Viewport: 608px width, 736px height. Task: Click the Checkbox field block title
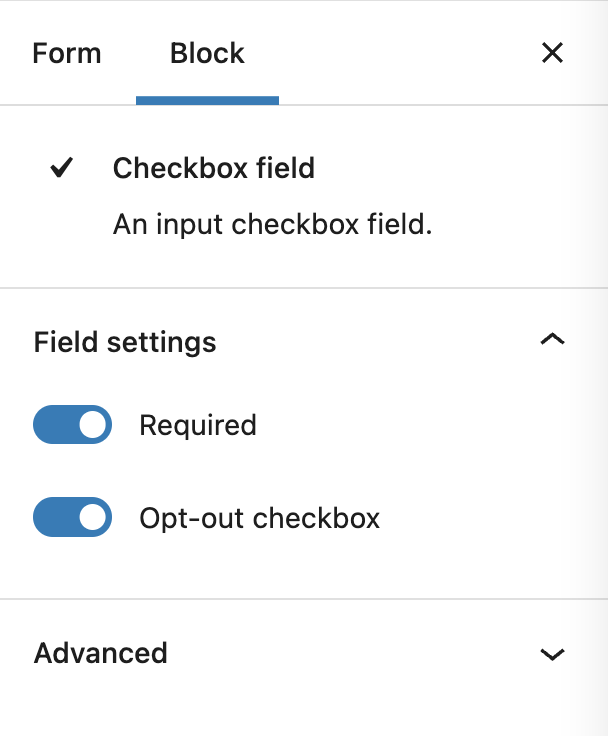[x=214, y=168]
